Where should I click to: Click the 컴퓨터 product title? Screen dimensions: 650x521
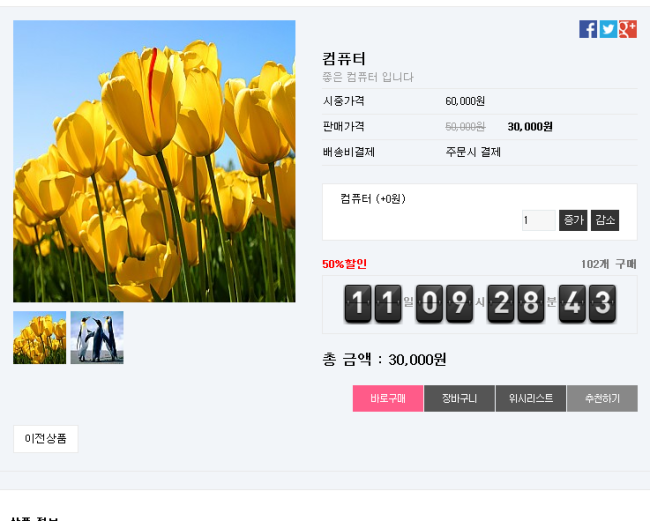pos(344,59)
